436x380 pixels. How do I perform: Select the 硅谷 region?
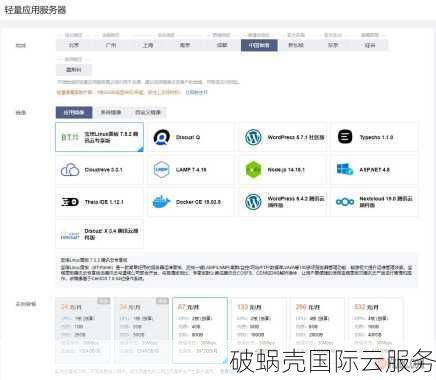pos(370,45)
